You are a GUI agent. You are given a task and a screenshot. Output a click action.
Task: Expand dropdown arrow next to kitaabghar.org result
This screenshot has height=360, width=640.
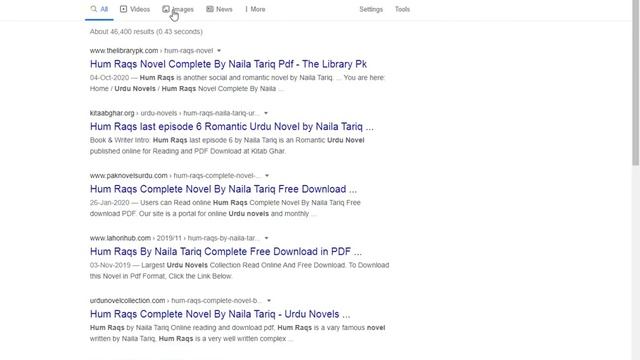tap(266, 113)
